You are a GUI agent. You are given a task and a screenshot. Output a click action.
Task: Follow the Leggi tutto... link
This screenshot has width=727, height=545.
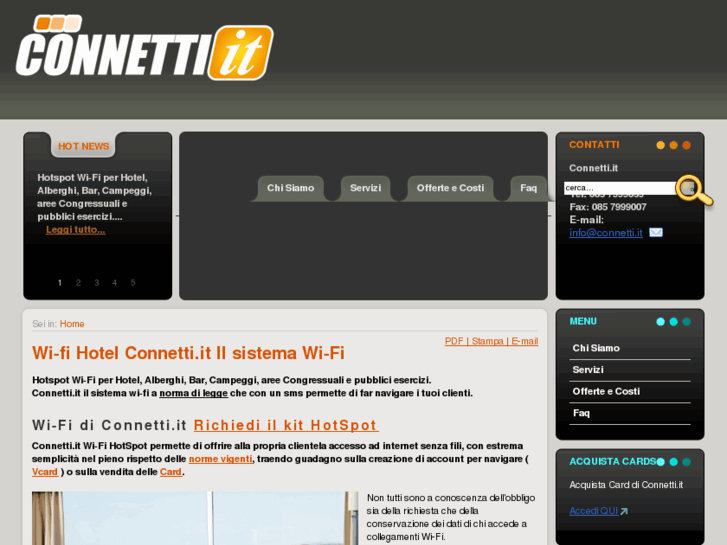76,230
